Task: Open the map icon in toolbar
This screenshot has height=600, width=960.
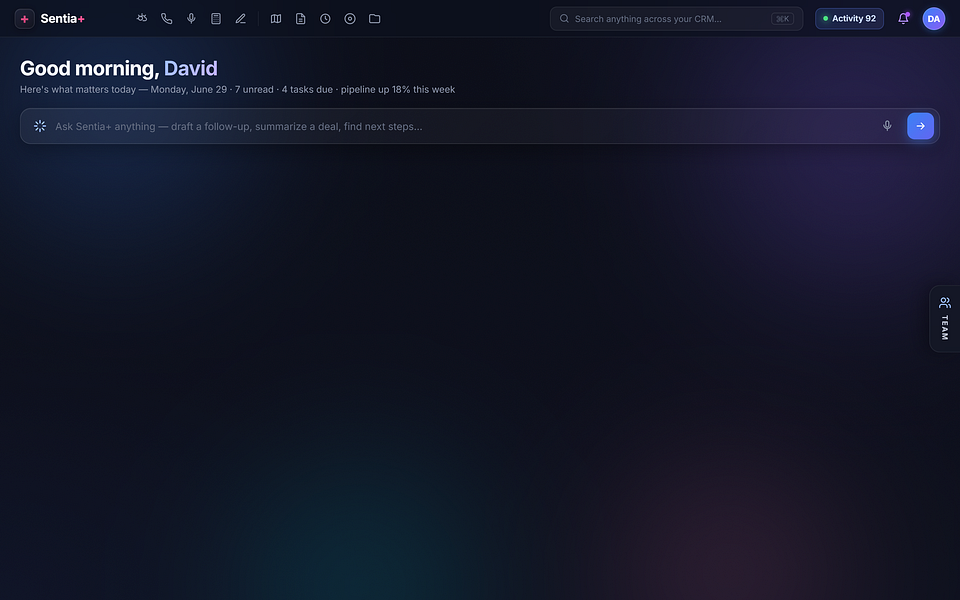Action: (x=276, y=18)
